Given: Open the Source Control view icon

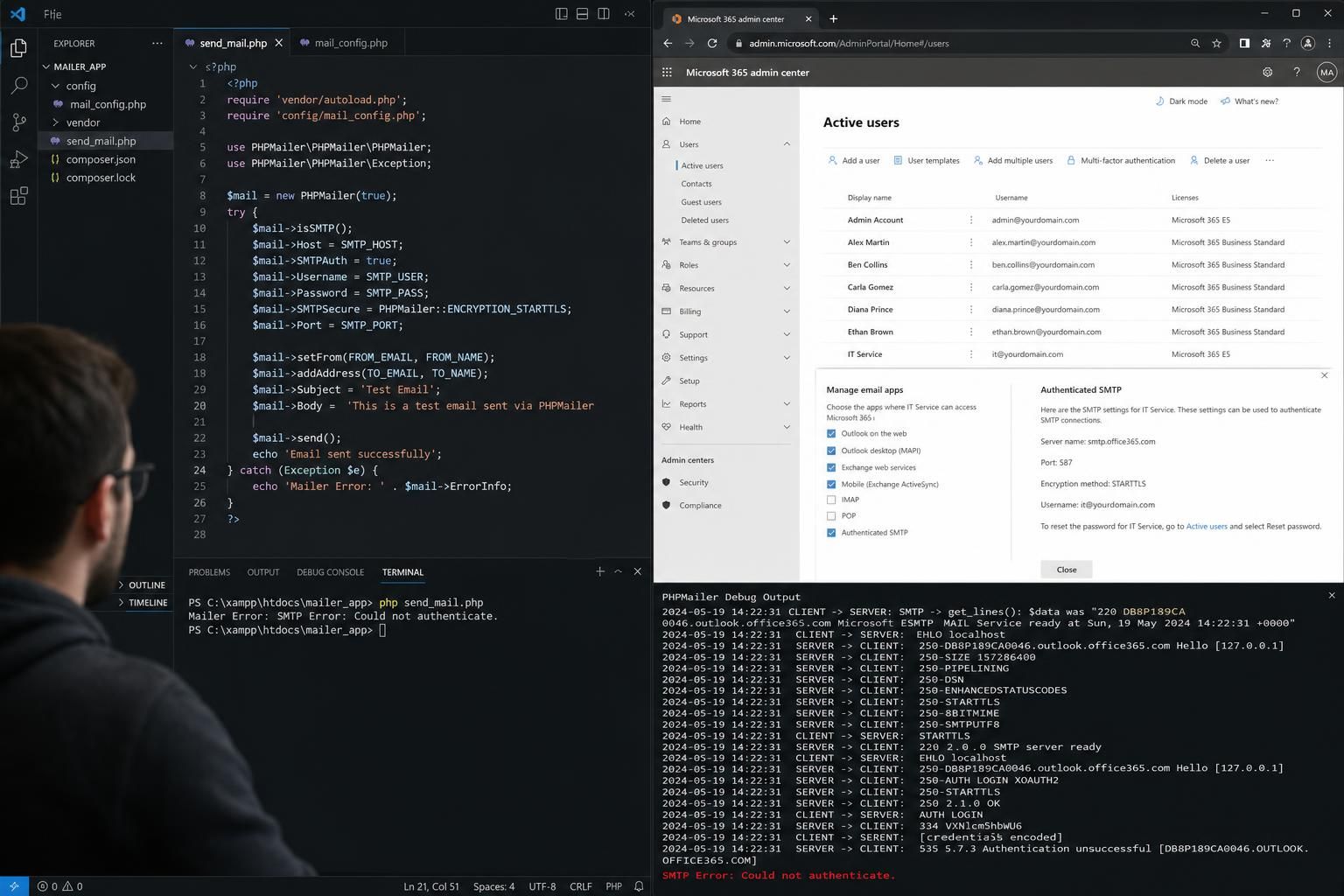Looking at the screenshot, I should [18, 122].
